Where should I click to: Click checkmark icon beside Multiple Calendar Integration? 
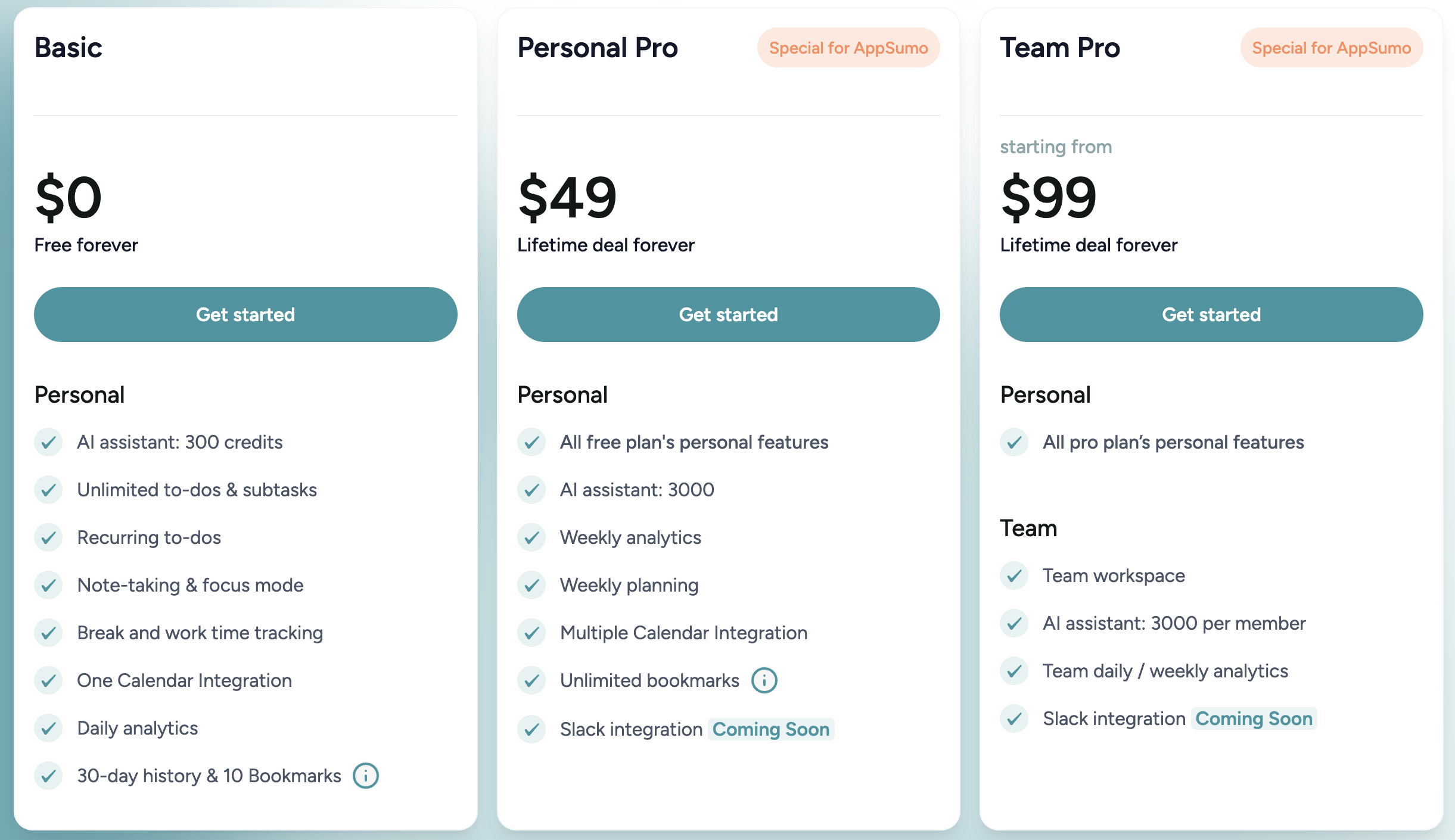coord(531,633)
